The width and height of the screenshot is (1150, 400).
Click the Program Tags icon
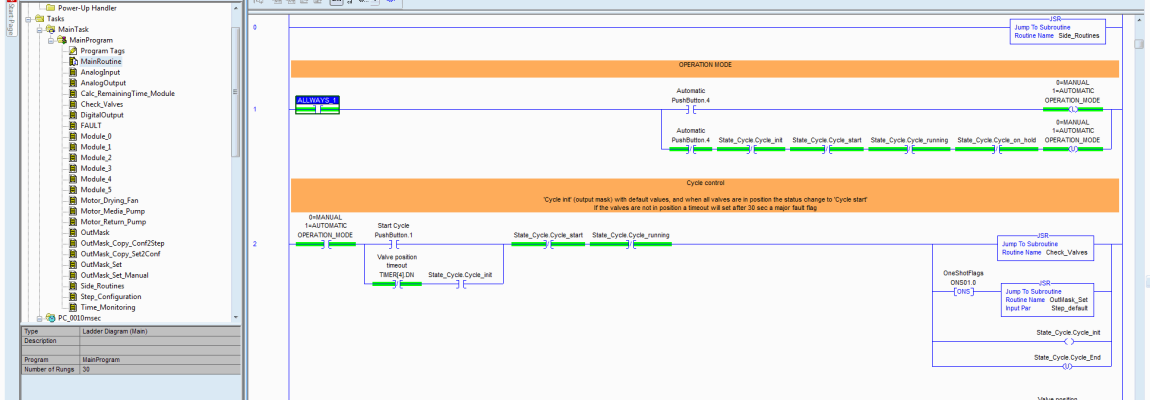[x=73, y=51]
